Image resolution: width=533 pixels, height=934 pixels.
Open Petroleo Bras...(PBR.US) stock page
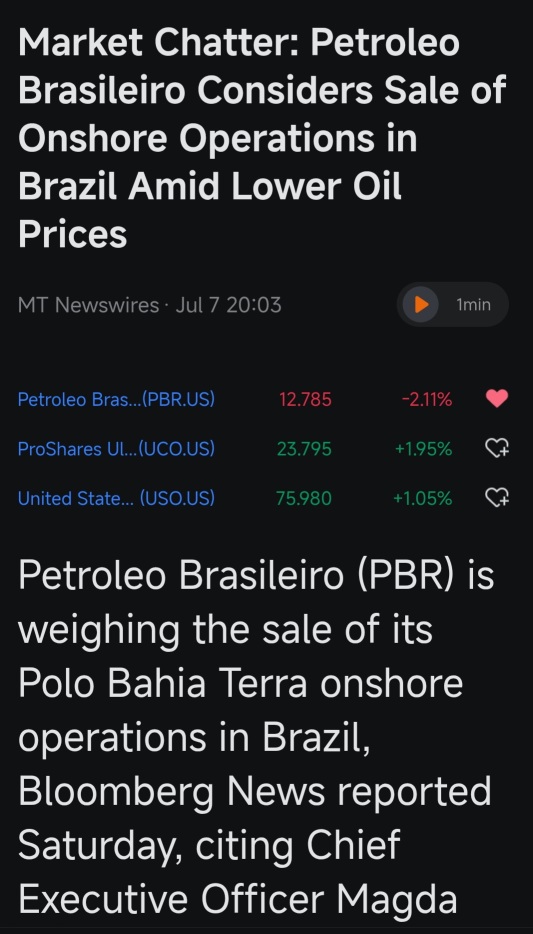point(116,399)
